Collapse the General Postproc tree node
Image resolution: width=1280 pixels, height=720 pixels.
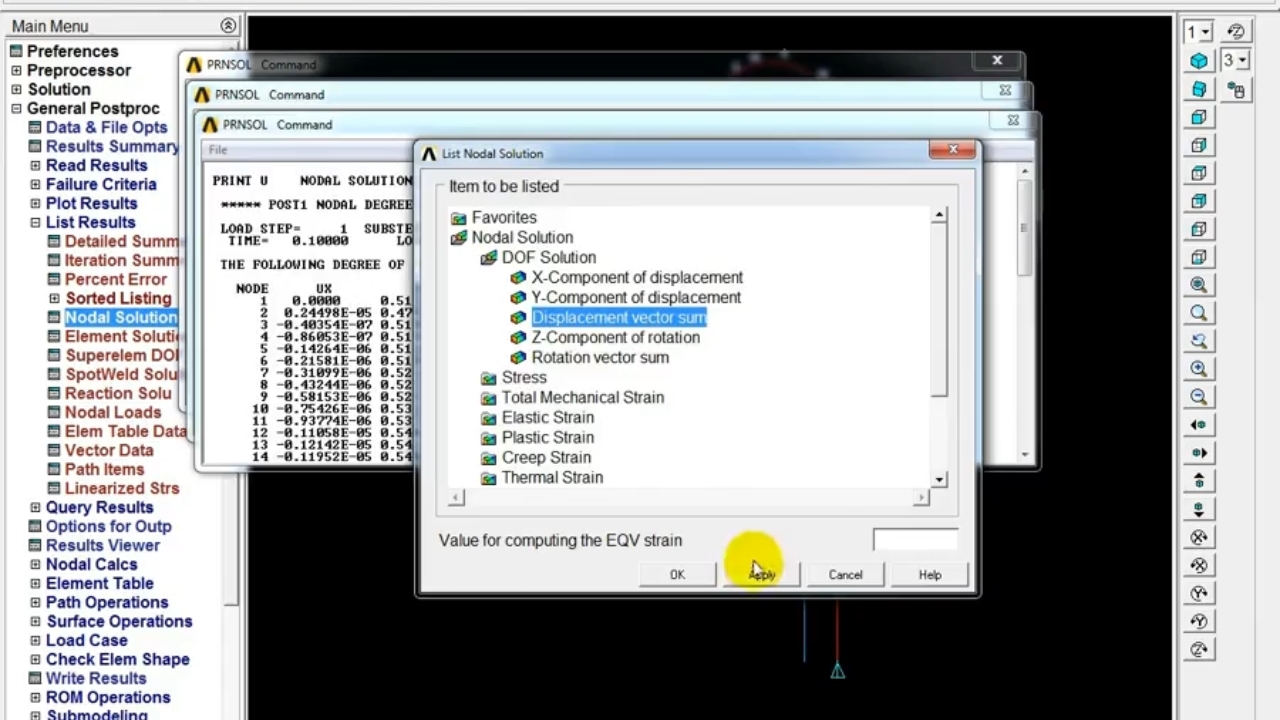click(16, 108)
